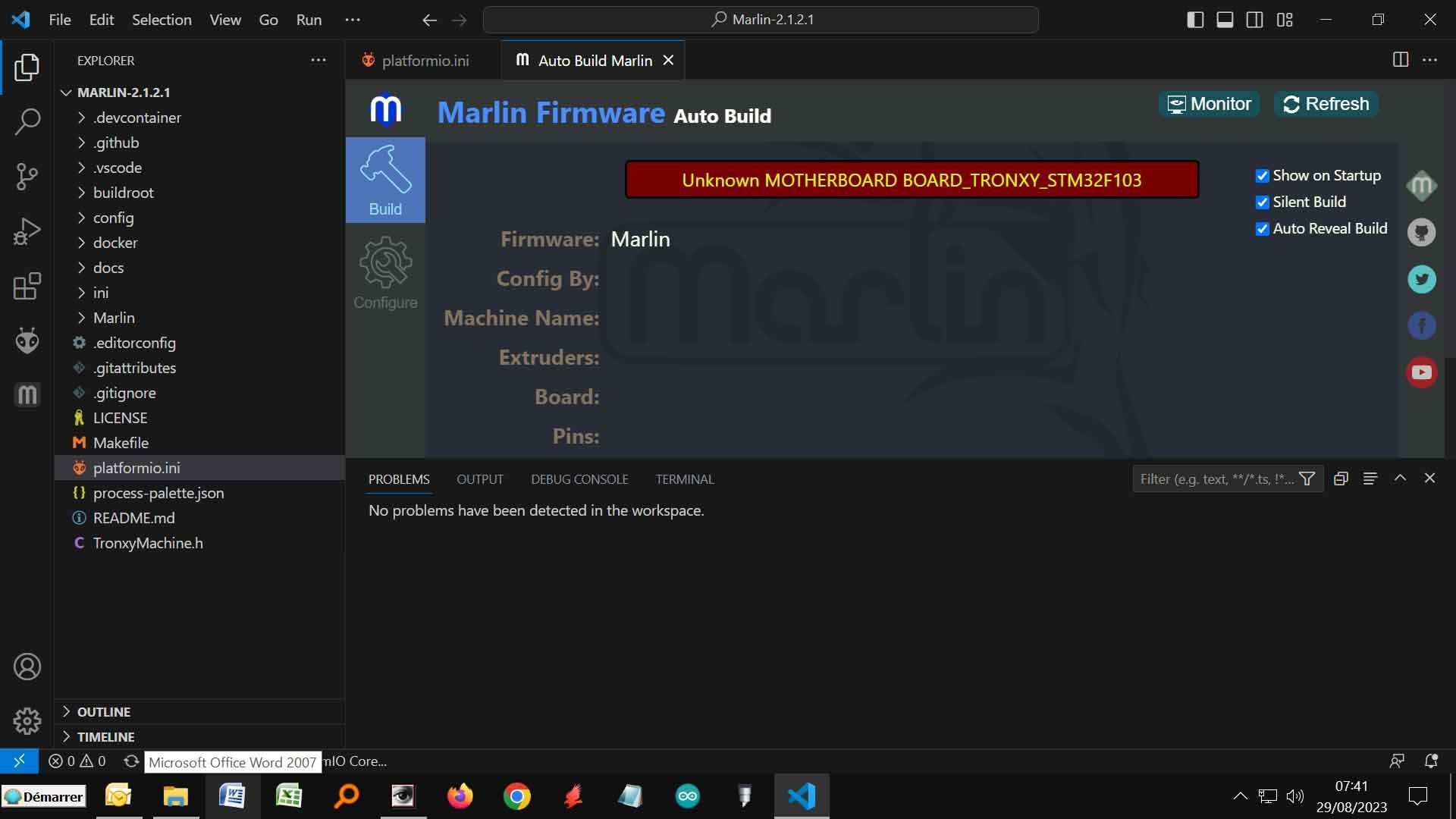Open the Run menu

coord(309,20)
